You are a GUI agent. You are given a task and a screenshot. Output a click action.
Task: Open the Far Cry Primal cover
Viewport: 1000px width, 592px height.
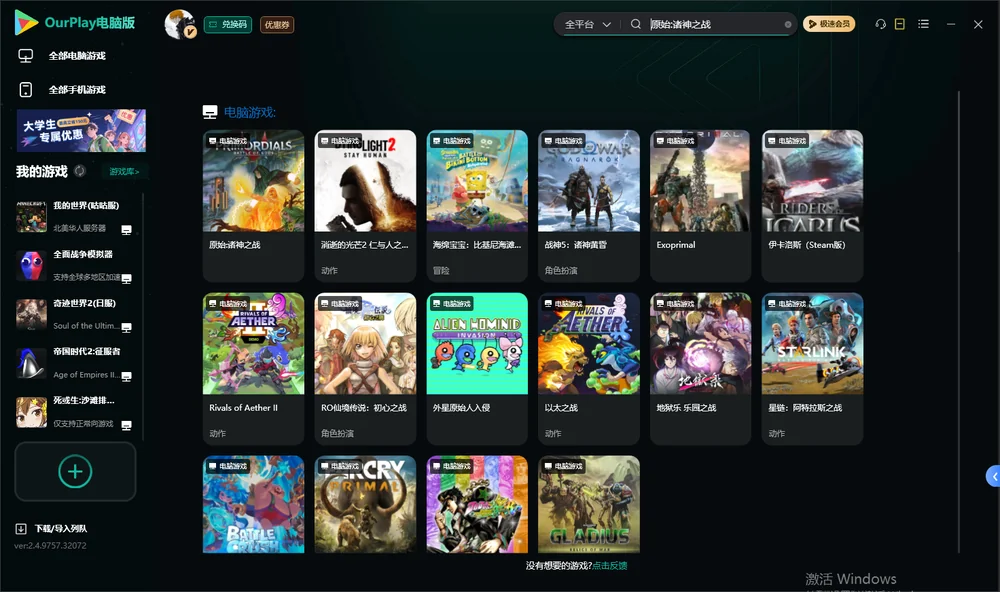click(365, 504)
